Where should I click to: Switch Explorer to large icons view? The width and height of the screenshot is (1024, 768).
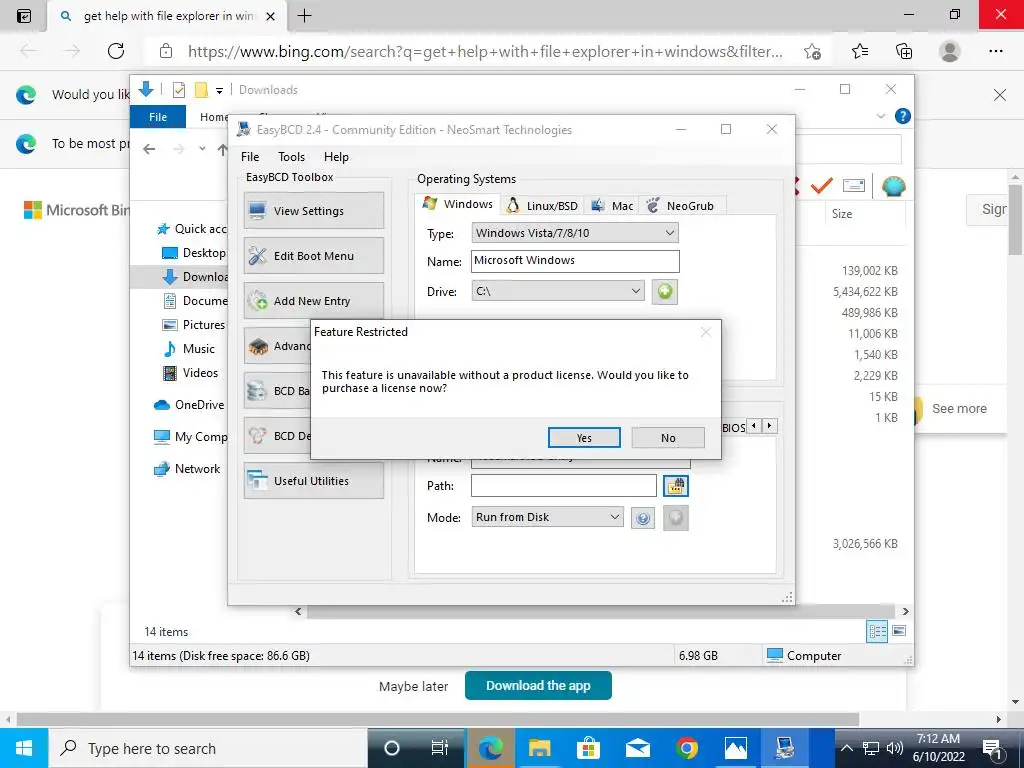[899, 631]
